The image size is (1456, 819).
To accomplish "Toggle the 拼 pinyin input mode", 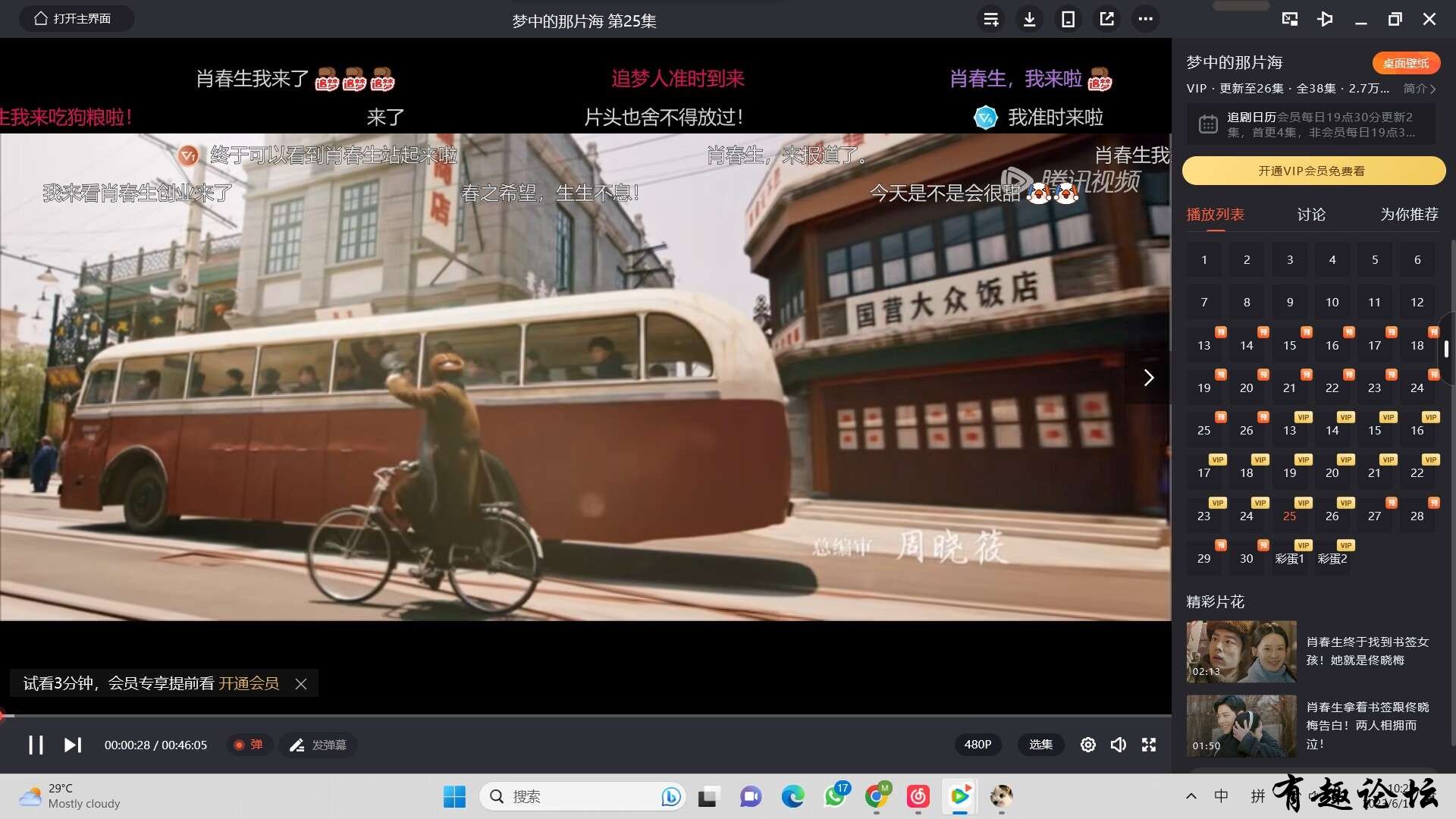I will click(x=1257, y=796).
